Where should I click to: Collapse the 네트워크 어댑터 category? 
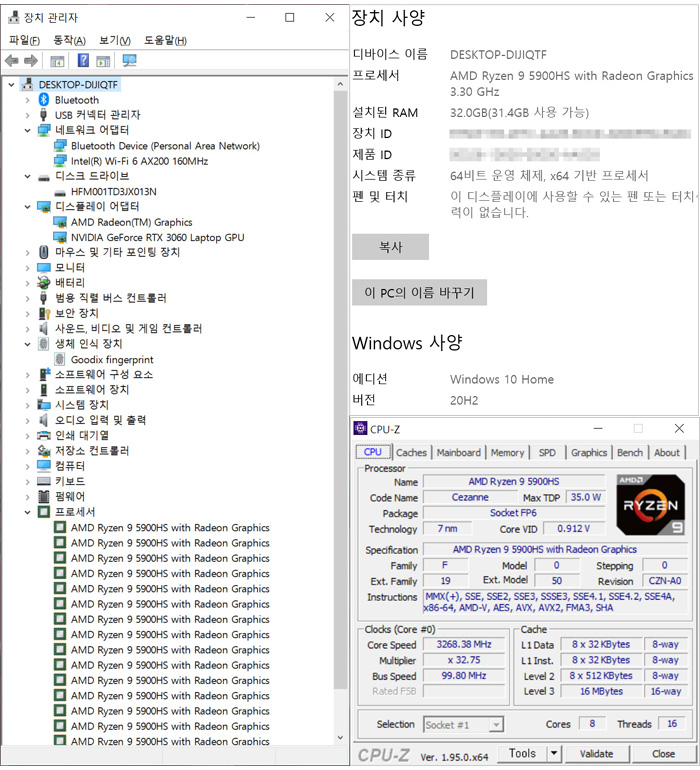pyautogui.click(x=28, y=131)
